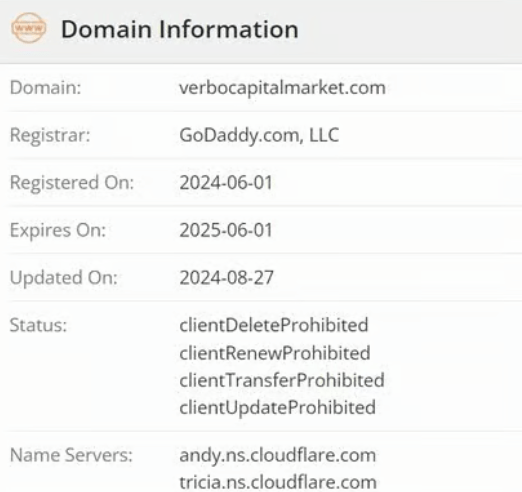Click the orange WWW globe icon
Image resolution: width=522 pixels, height=492 pixels.
(x=29, y=28)
